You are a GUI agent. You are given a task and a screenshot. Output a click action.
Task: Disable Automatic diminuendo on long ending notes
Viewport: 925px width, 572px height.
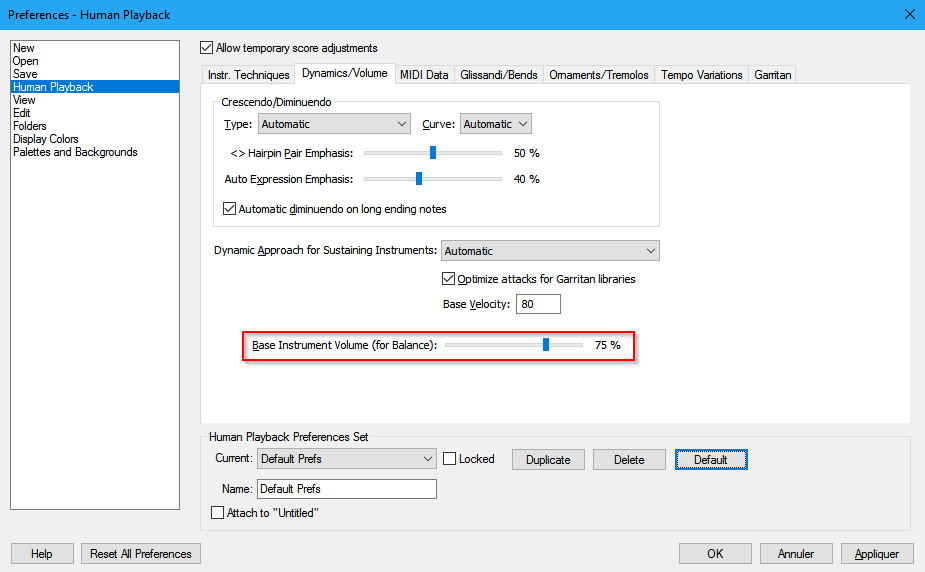point(231,209)
